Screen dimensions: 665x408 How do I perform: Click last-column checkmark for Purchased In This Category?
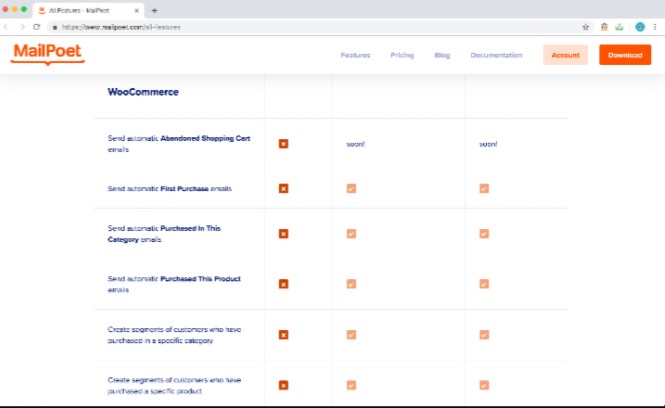pos(484,234)
